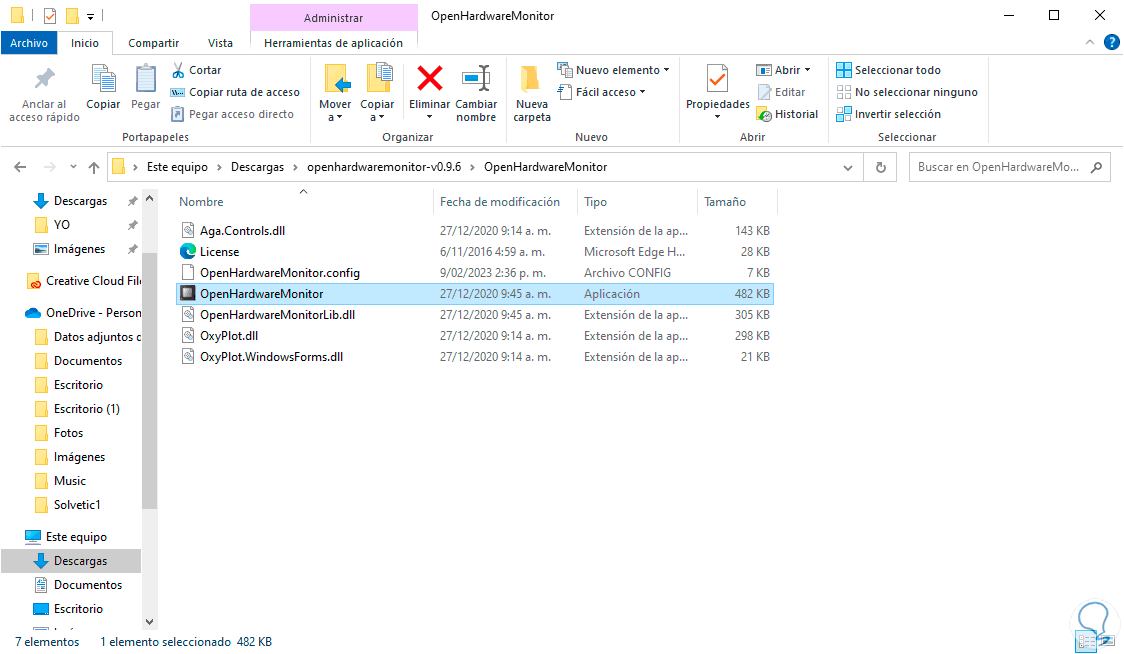Image resolution: width=1124 pixels, height=654 pixels.
Task: Go up one folder level arrow
Action: coord(94,167)
